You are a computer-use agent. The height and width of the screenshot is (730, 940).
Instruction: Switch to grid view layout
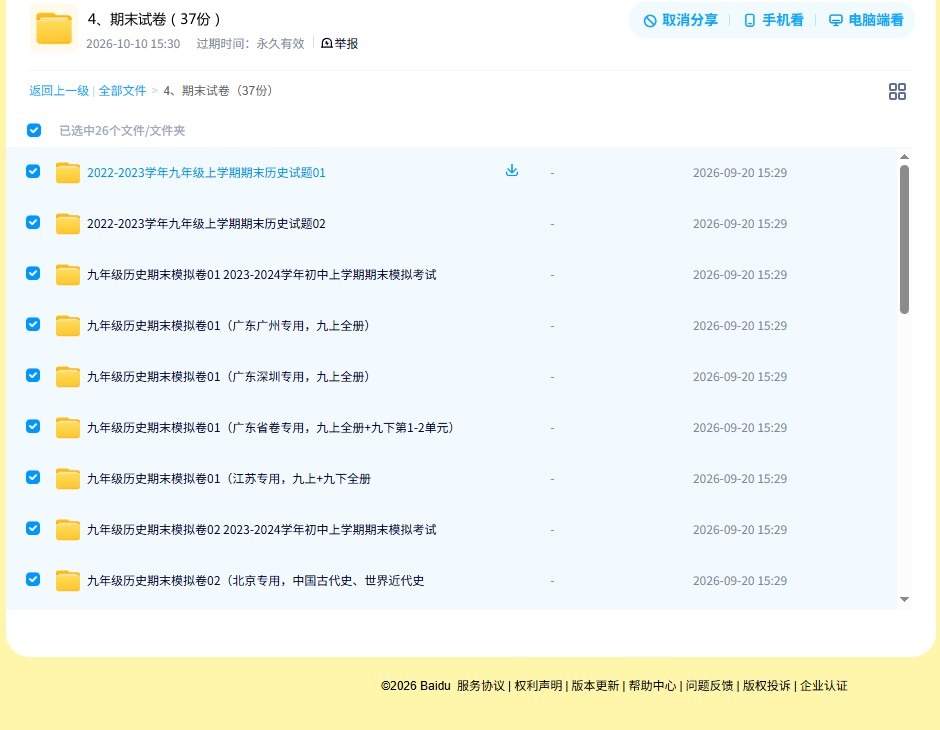(x=897, y=91)
